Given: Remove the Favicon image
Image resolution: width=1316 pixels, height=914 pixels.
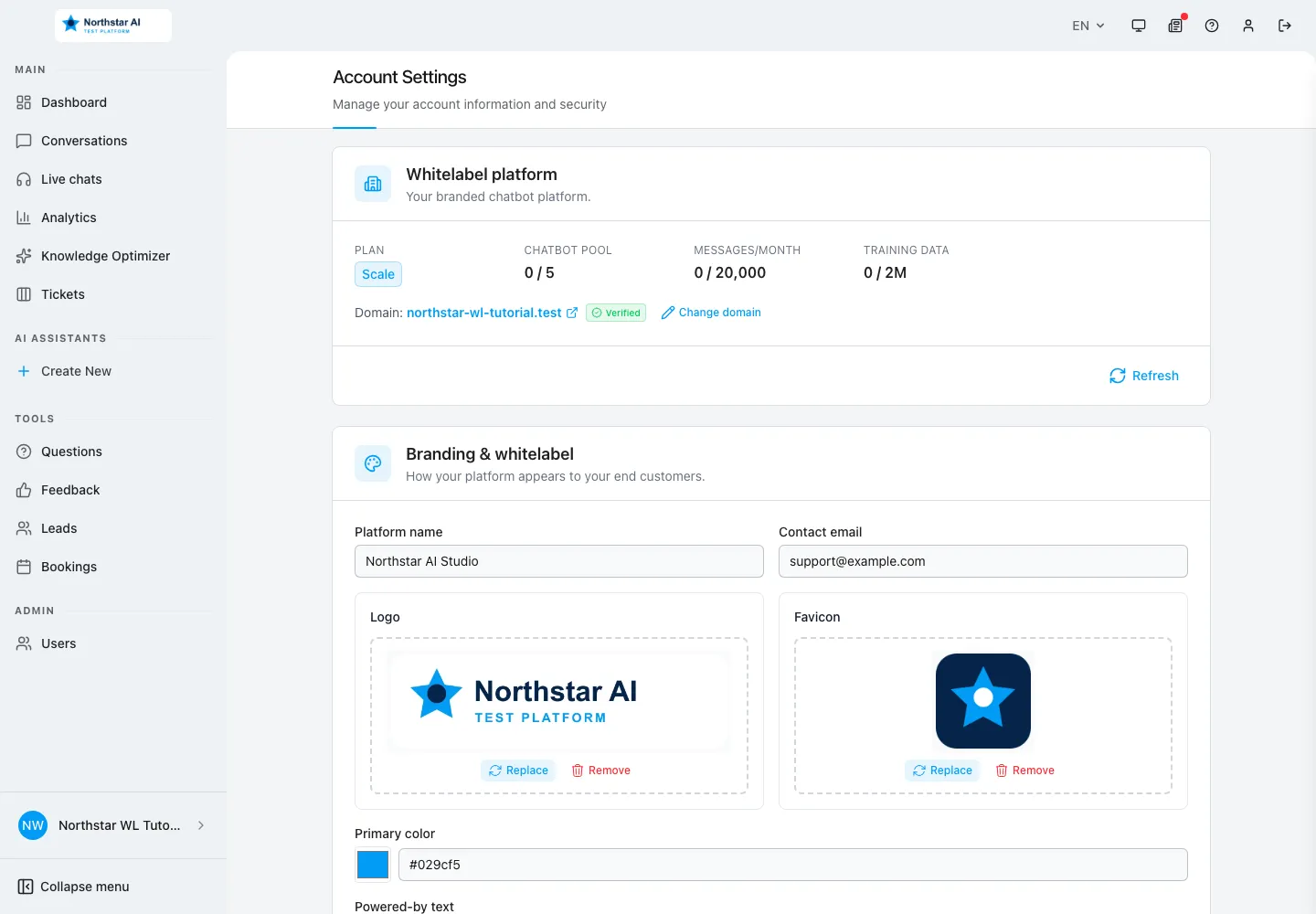Looking at the screenshot, I should [x=1024, y=771].
